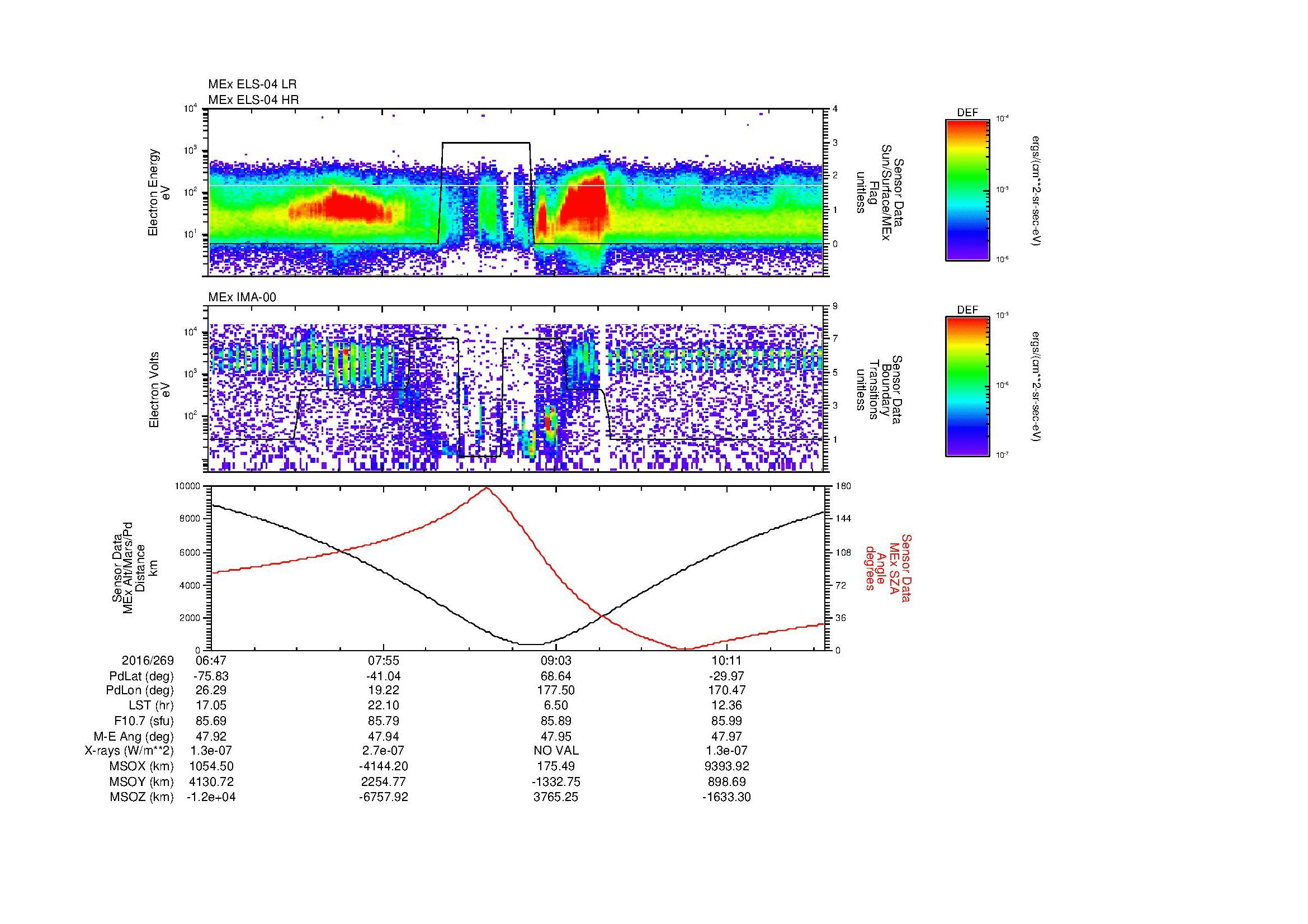Click the 'M-E Ang (deg)' row label

[134, 736]
